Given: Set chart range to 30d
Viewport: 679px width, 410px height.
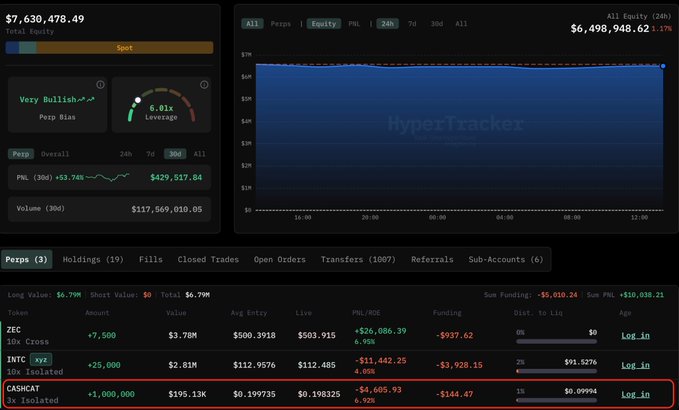Looking at the screenshot, I should click(x=436, y=24).
